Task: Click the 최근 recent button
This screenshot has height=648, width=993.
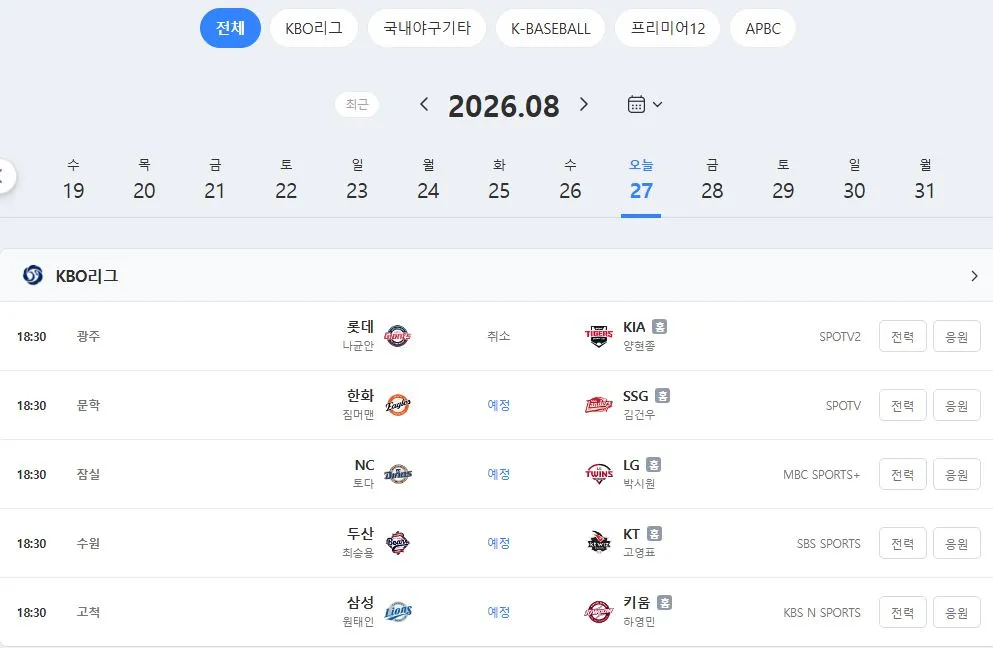Action: pyautogui.click(x=357, y=105)
